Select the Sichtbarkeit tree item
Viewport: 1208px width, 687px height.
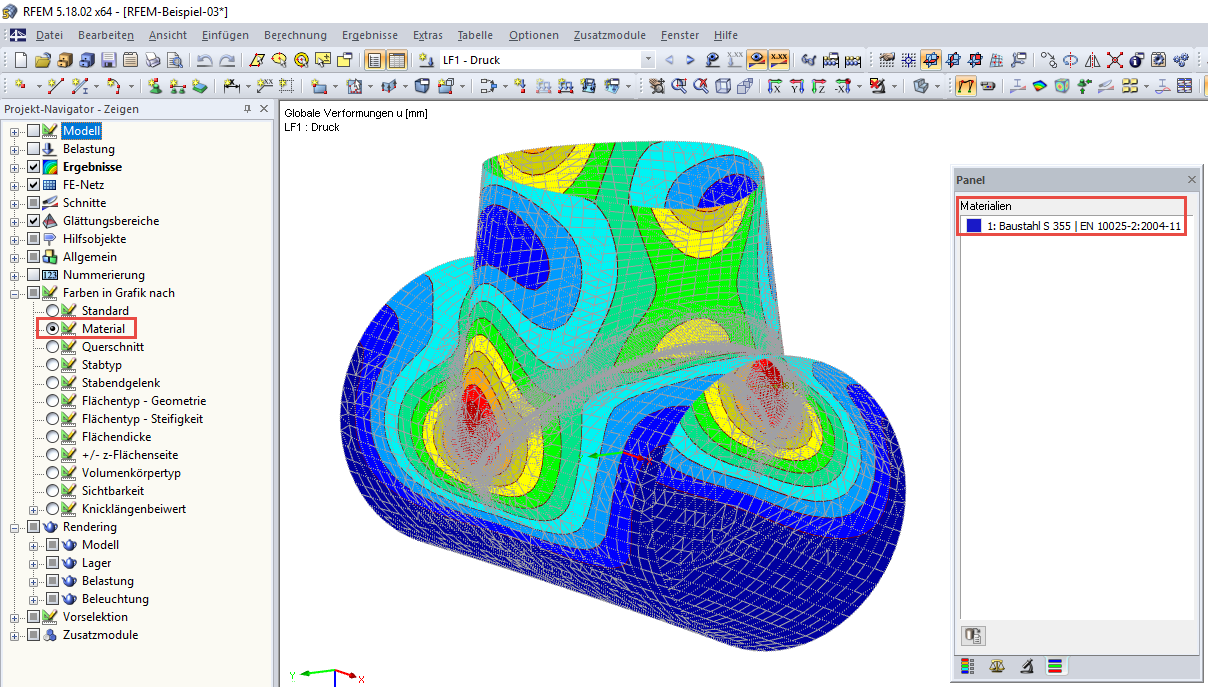[113, 491]
